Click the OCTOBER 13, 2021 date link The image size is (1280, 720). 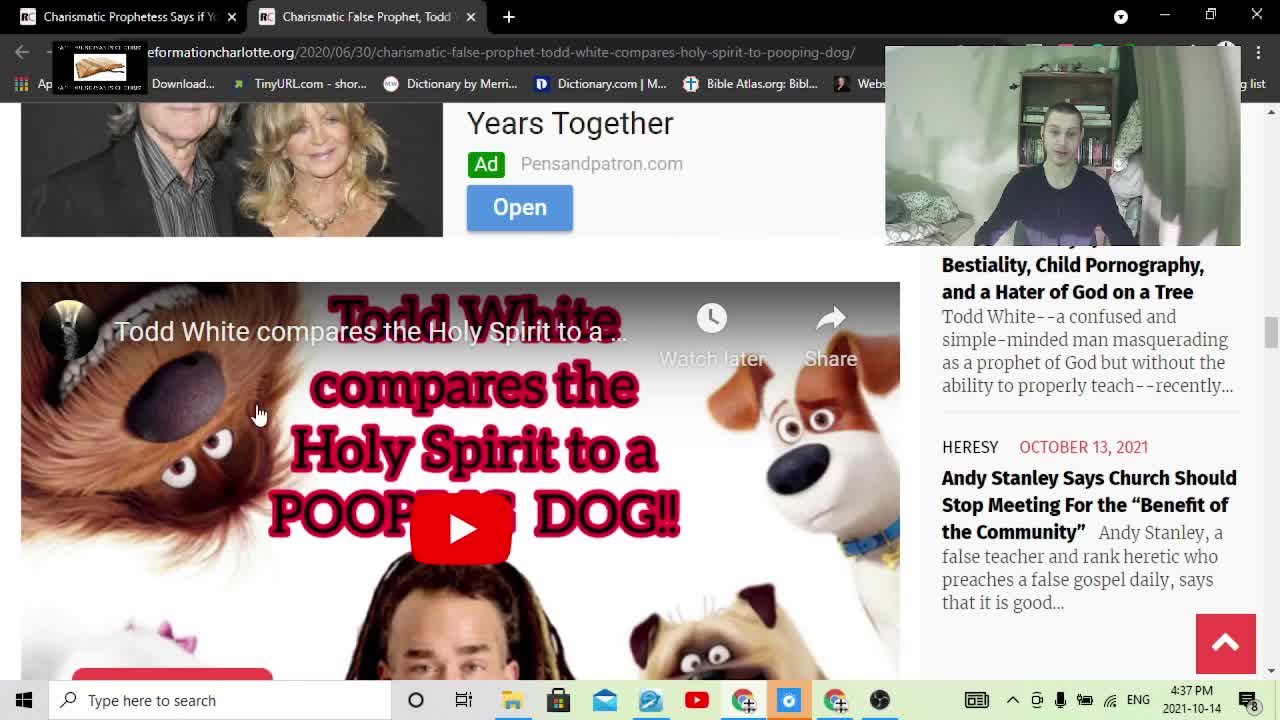(x=1084, y=447)
